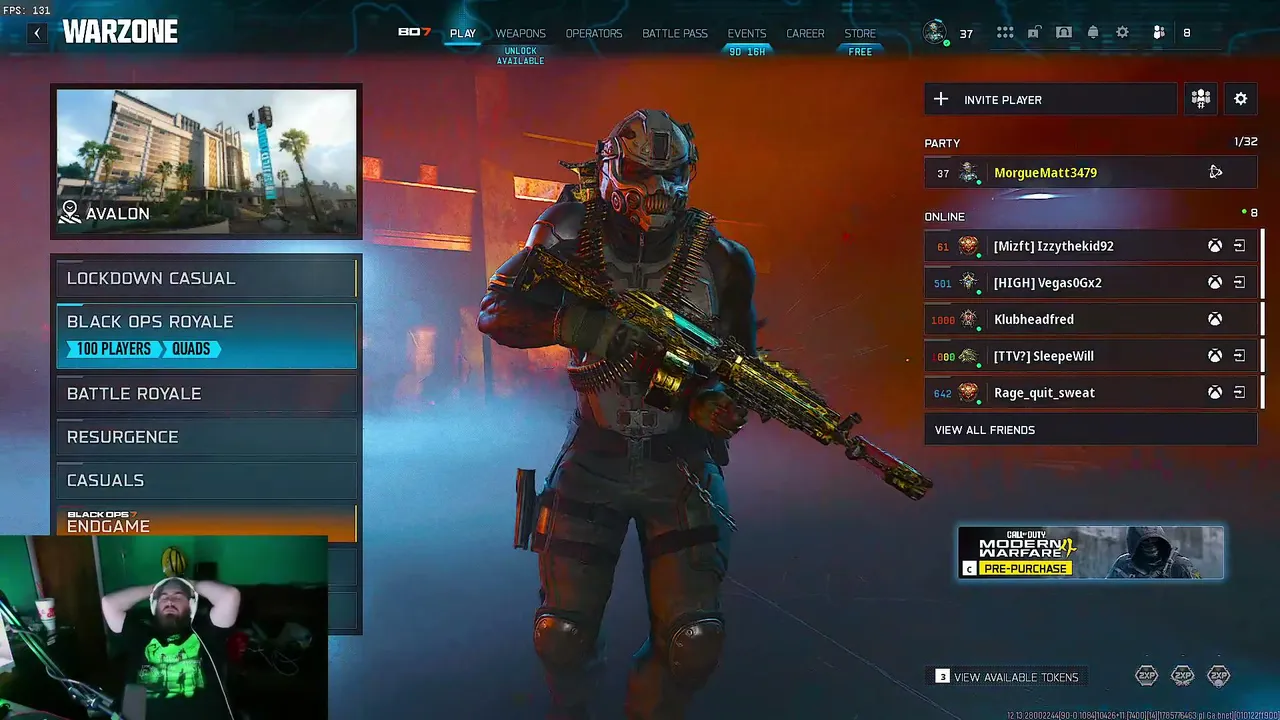
Task: Click Xbox icon for [HIGH] Vegas0Gx2
Action: click(1215, 283)
